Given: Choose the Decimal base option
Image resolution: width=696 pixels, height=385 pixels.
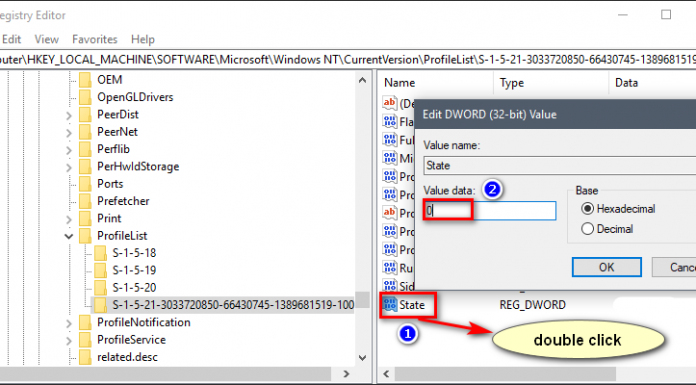Looking at the screenshot, I should pyautogui.click(x=607, y=229).
